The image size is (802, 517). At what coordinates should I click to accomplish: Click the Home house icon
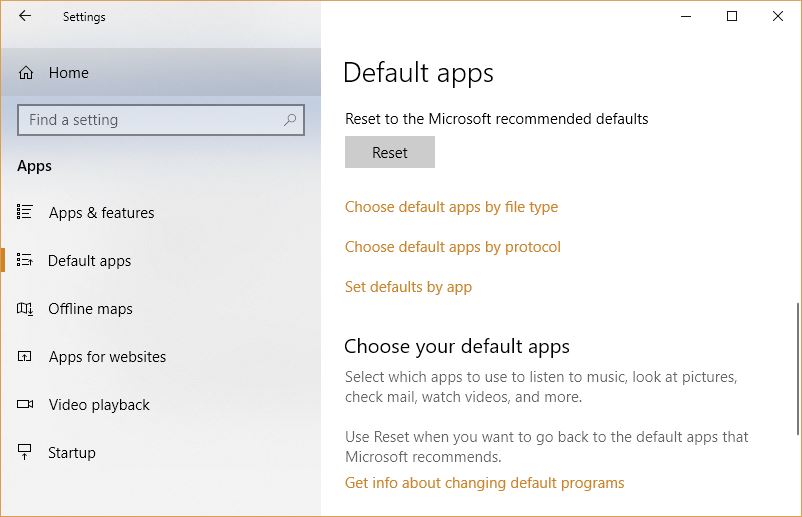(x=26, y=73)
